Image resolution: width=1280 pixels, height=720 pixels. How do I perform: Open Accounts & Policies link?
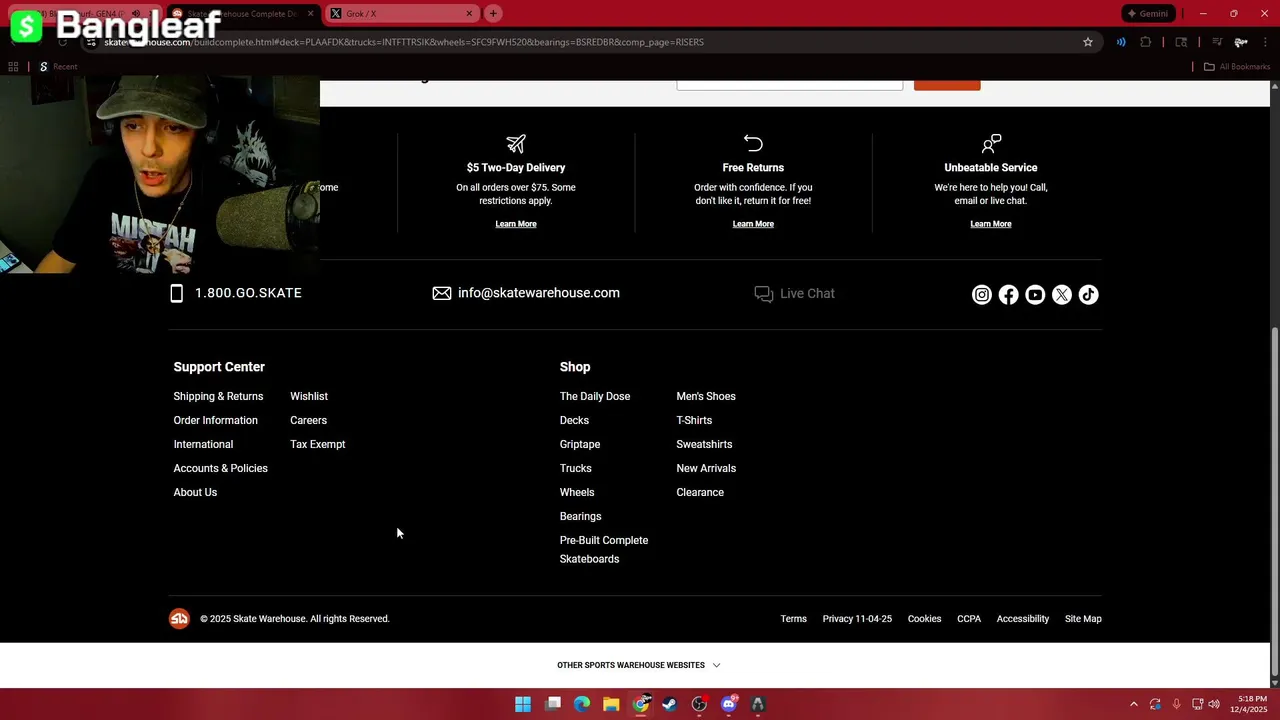point(220,469)
